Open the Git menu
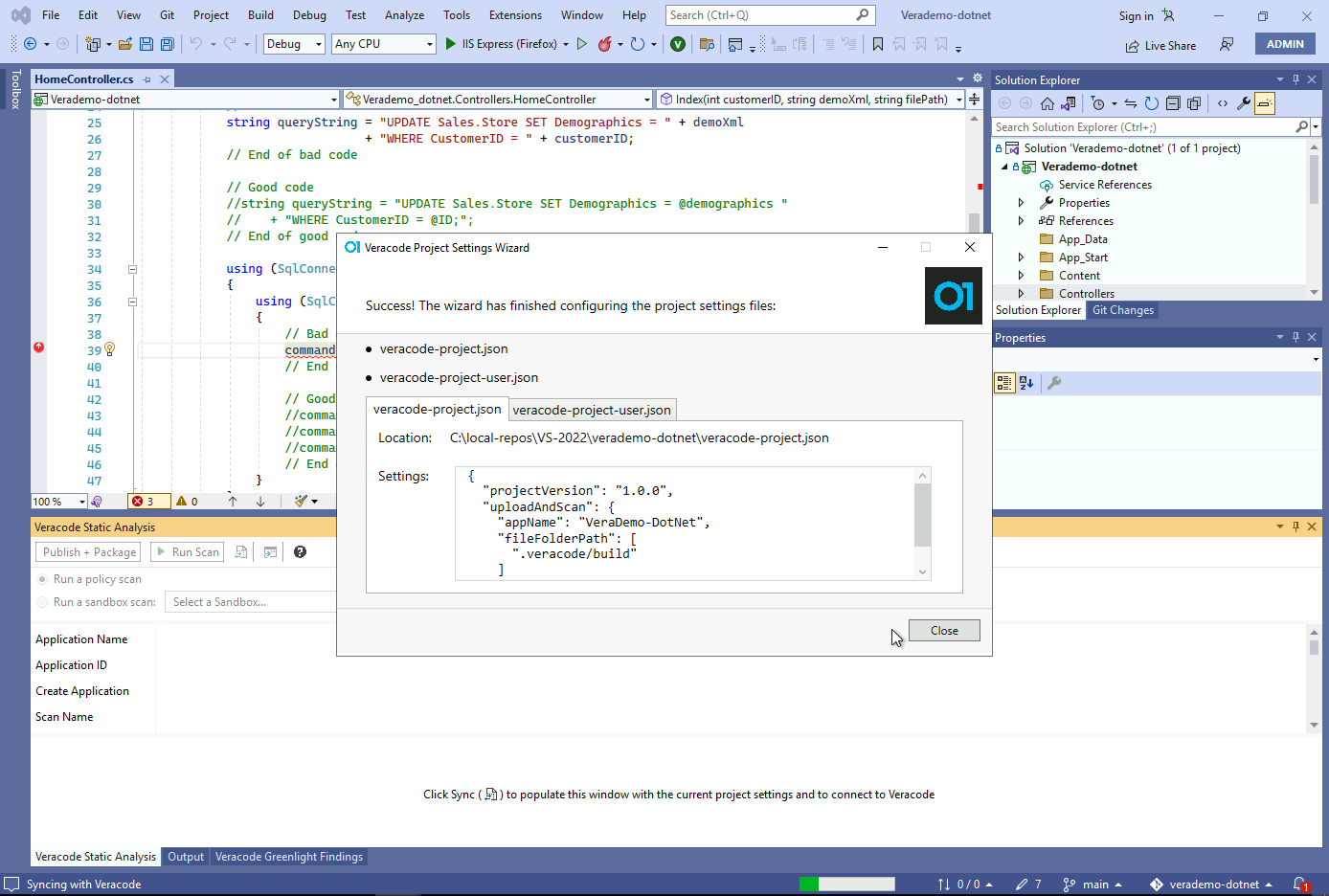This screenshot has height=896, width=1329. point(167,15)
